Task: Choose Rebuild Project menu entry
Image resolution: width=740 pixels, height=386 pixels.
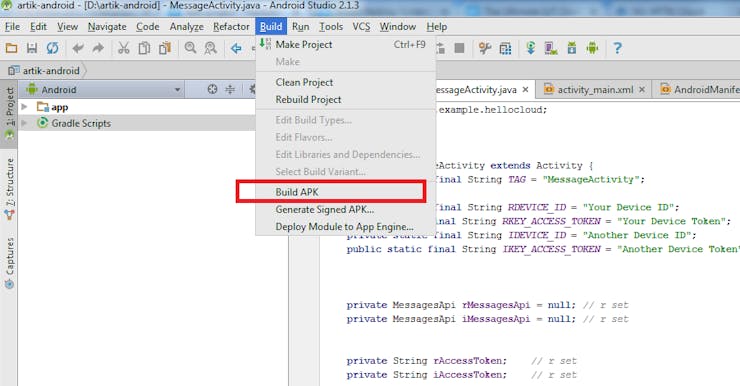Action: click(308, 100)
